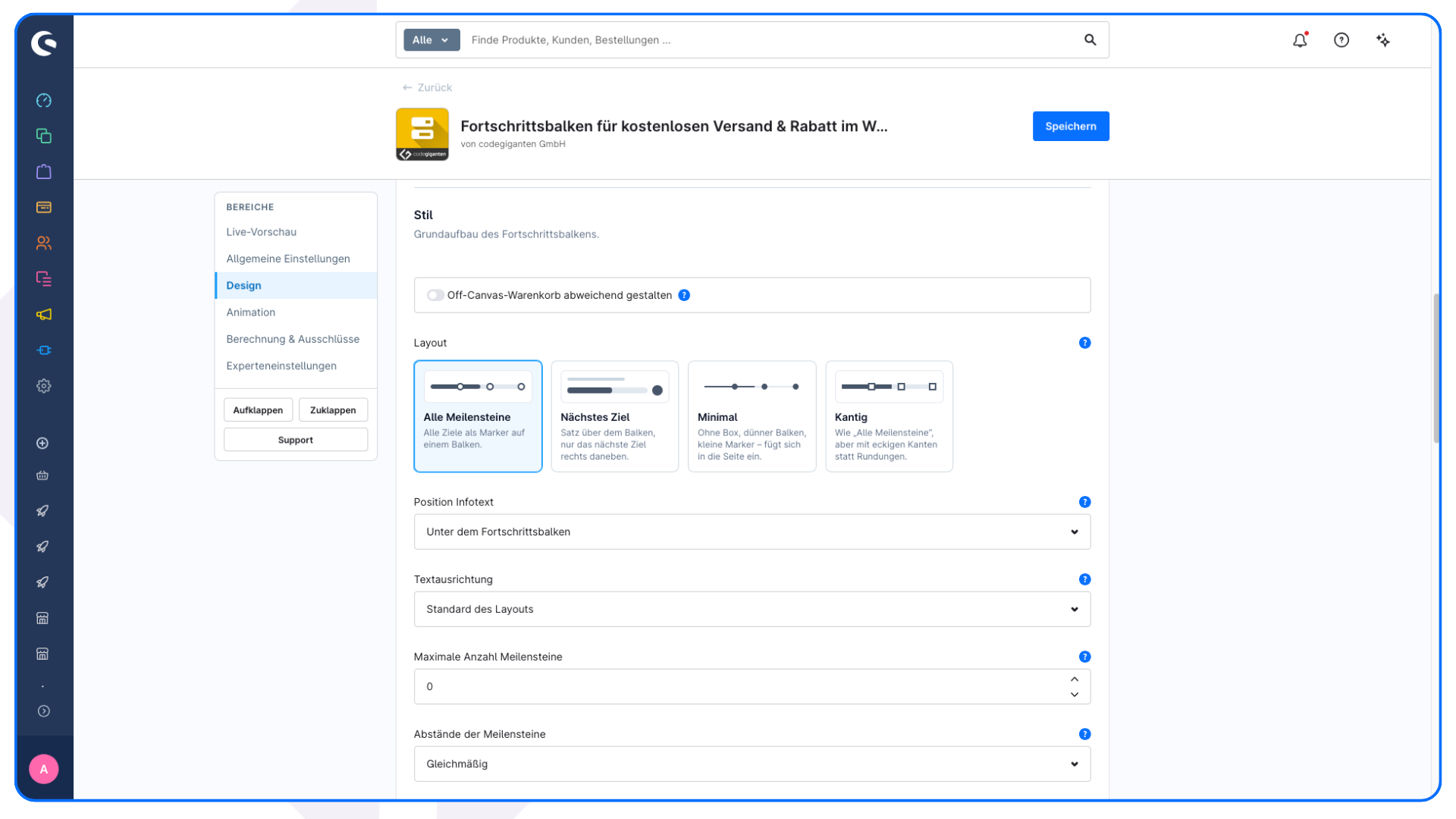Open the AI sparkles icon in header
Image resolution: width=1456 pixels, height=819 pixels.
(x=1383, y=40)
